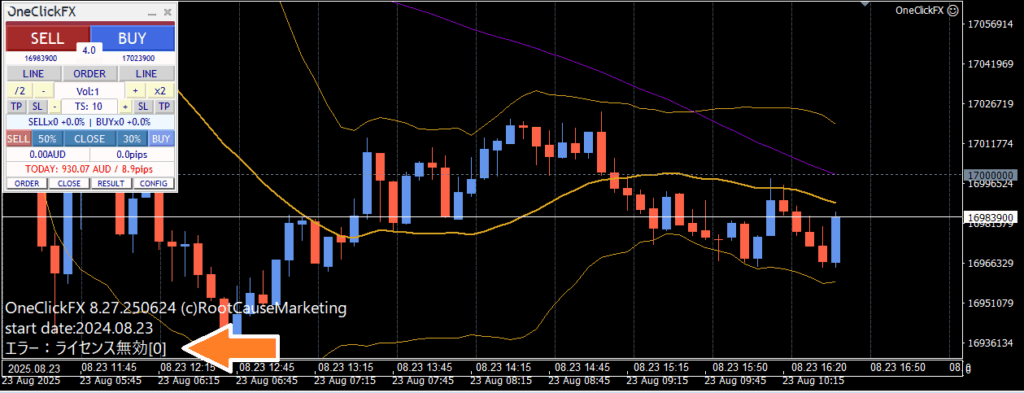Click the gray ORDER button between the LINE buttons
1024x393 pixels.
click(89, 73)
